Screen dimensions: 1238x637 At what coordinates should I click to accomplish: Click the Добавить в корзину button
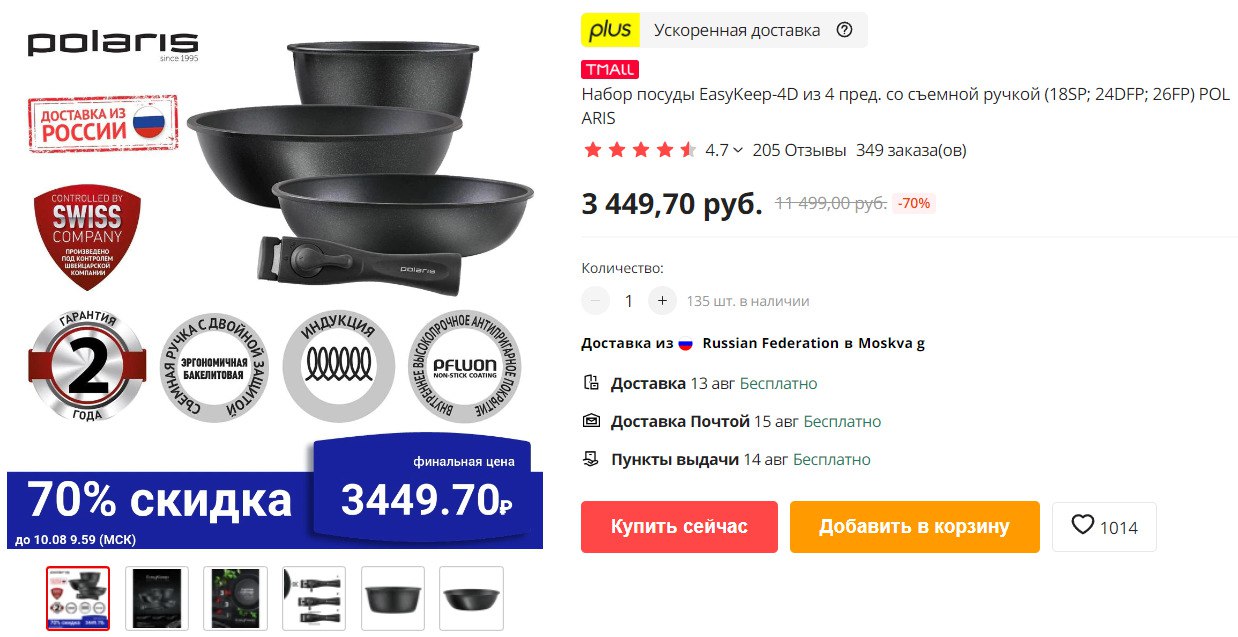click(x=915, y=527)
